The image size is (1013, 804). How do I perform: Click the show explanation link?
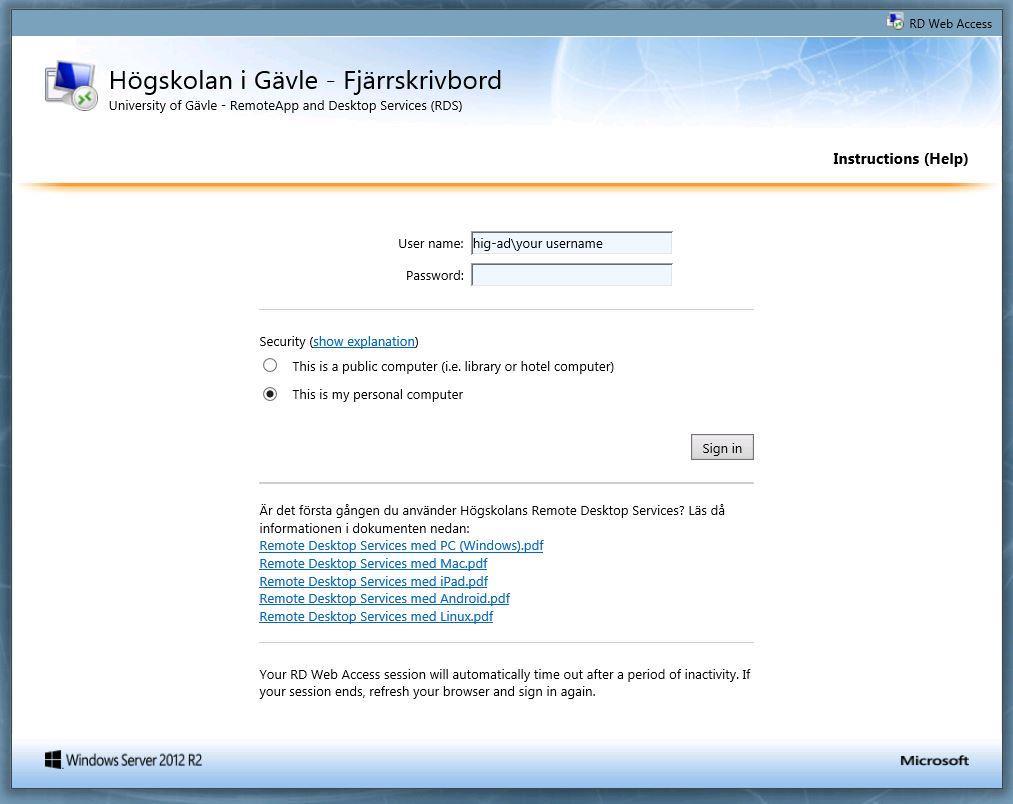point(364,341)
